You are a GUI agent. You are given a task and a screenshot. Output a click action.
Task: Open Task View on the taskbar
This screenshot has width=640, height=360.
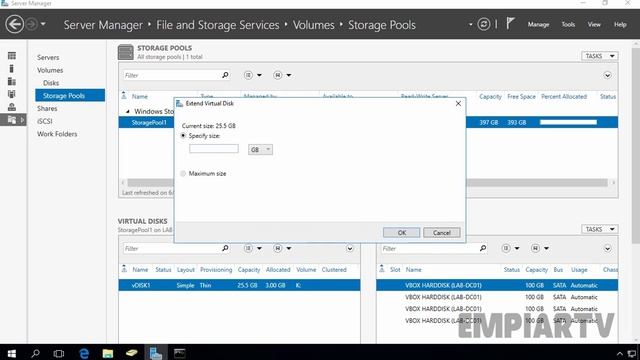coord(59,353)
